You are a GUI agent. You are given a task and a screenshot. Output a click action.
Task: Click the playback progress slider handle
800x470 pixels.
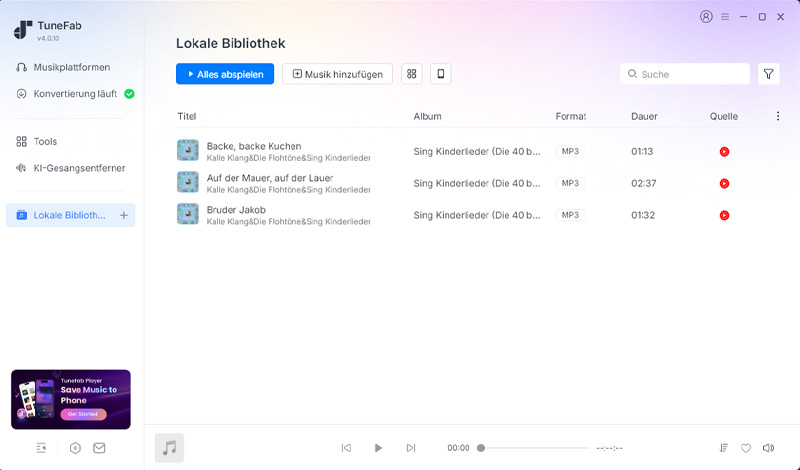pos(481,448)
